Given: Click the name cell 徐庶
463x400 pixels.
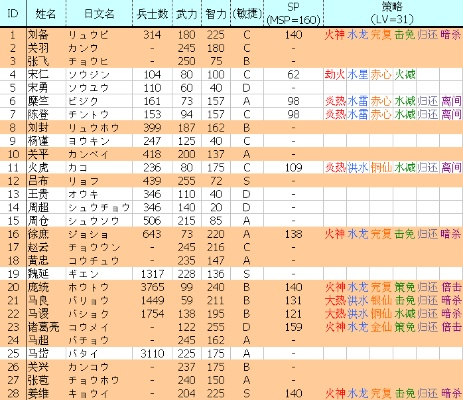Looking at the screenshot, I should coord(38,234).
